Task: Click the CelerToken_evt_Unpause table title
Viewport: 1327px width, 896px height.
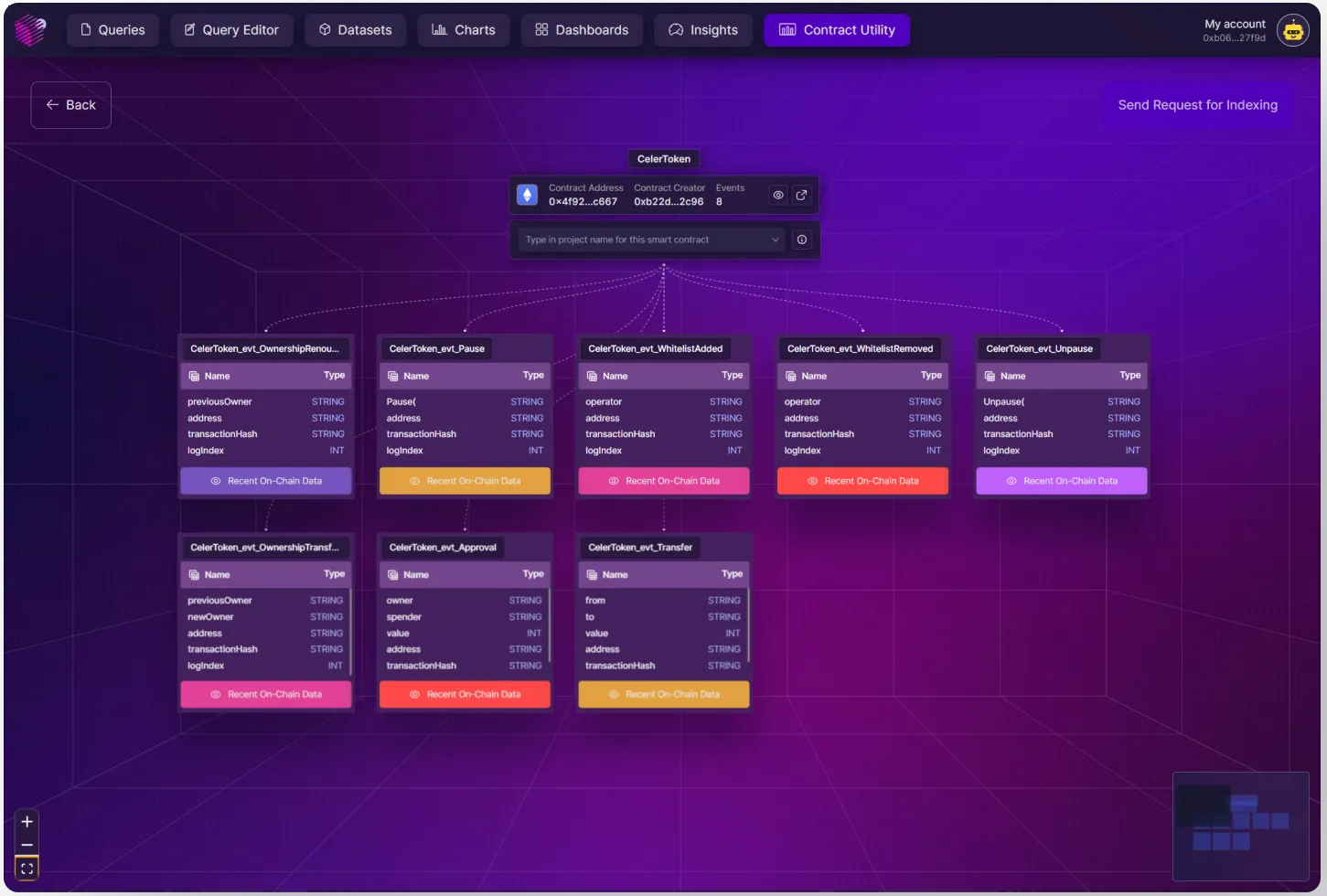Action: click(x=1039, y=348)
